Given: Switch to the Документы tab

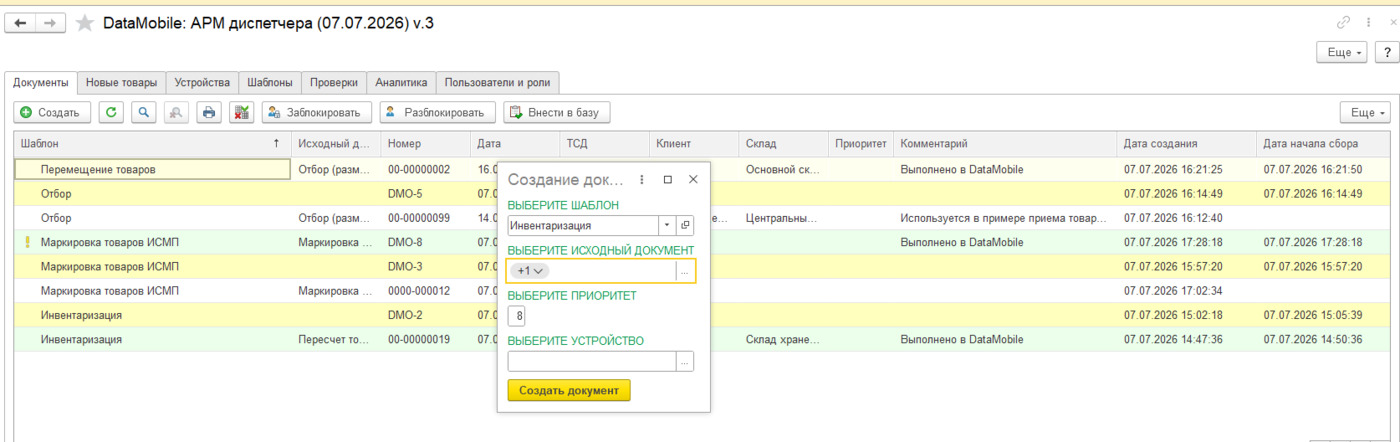Looking at the screenshot, I should [x=41, y=83].
